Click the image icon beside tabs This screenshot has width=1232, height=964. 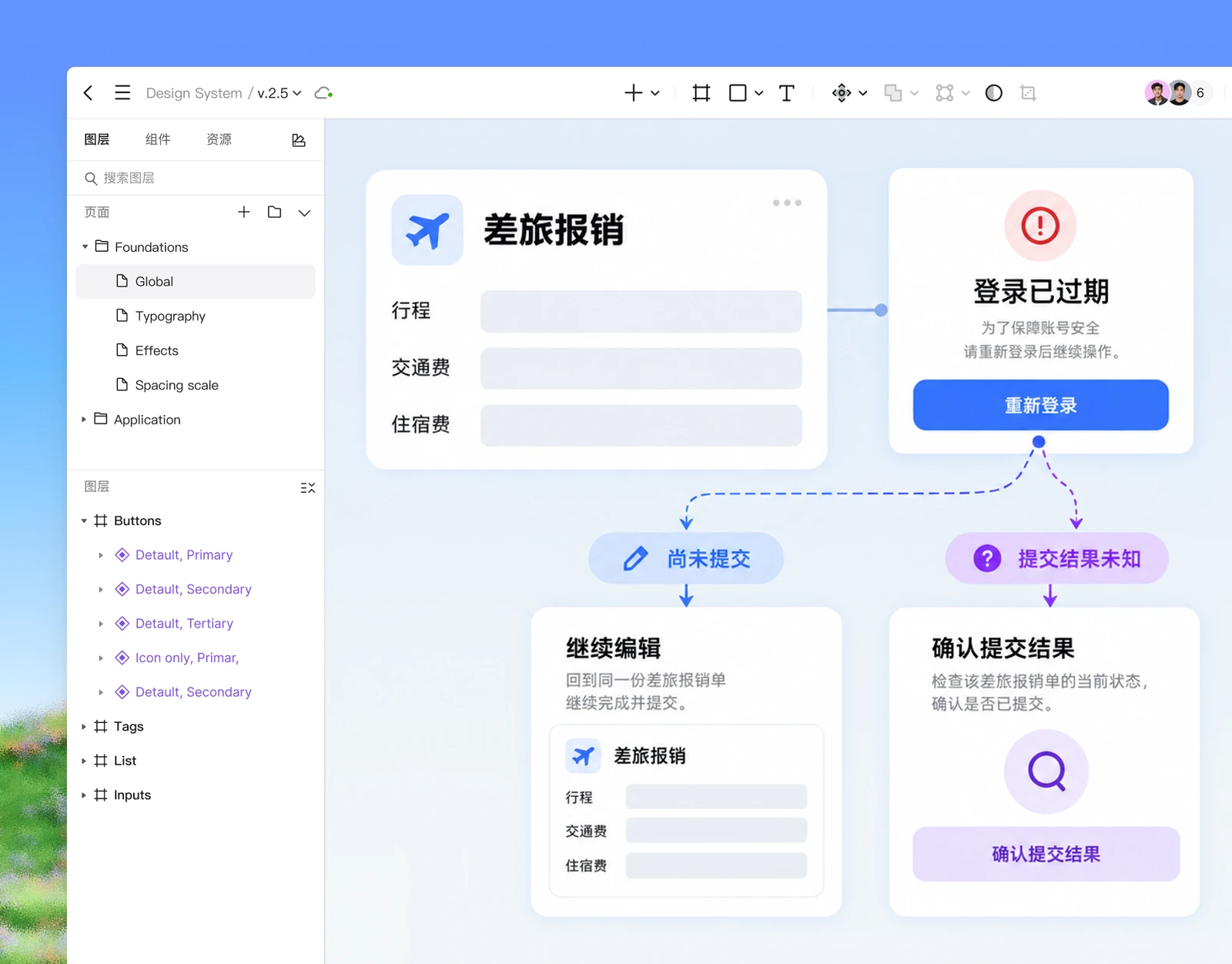299,140
